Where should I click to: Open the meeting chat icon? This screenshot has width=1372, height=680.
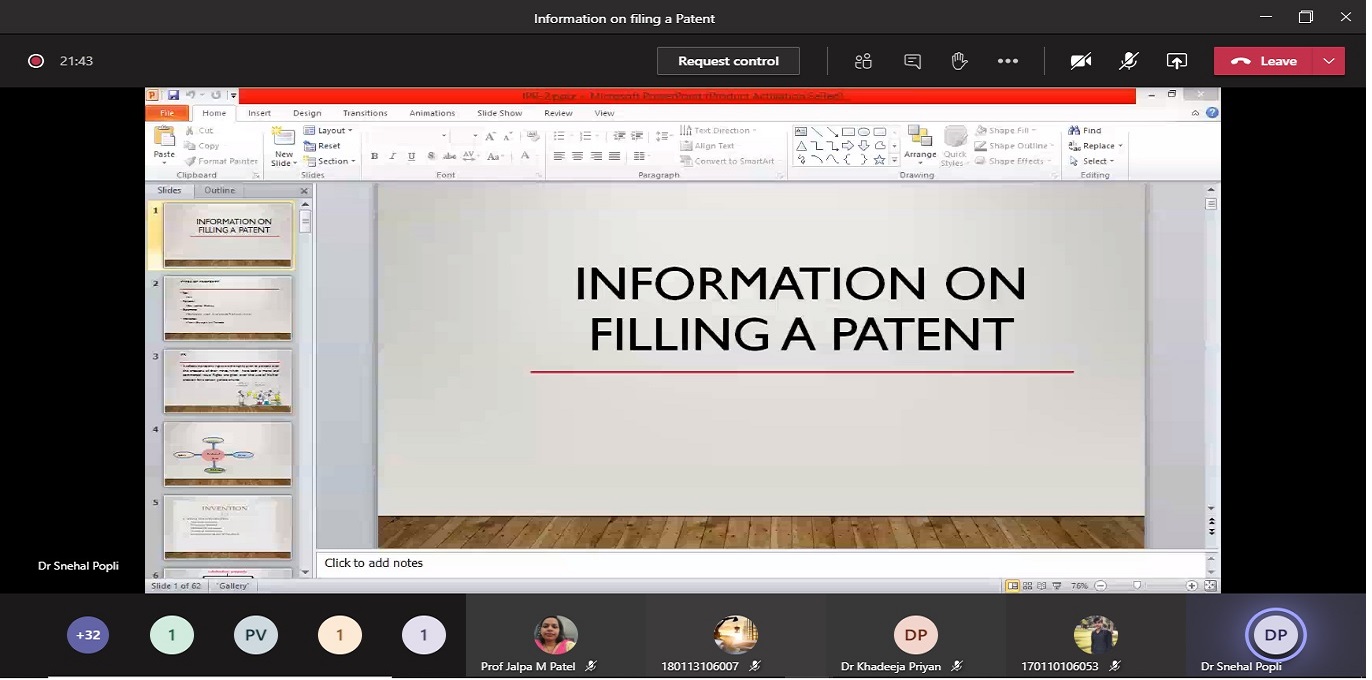click(912, 61)
